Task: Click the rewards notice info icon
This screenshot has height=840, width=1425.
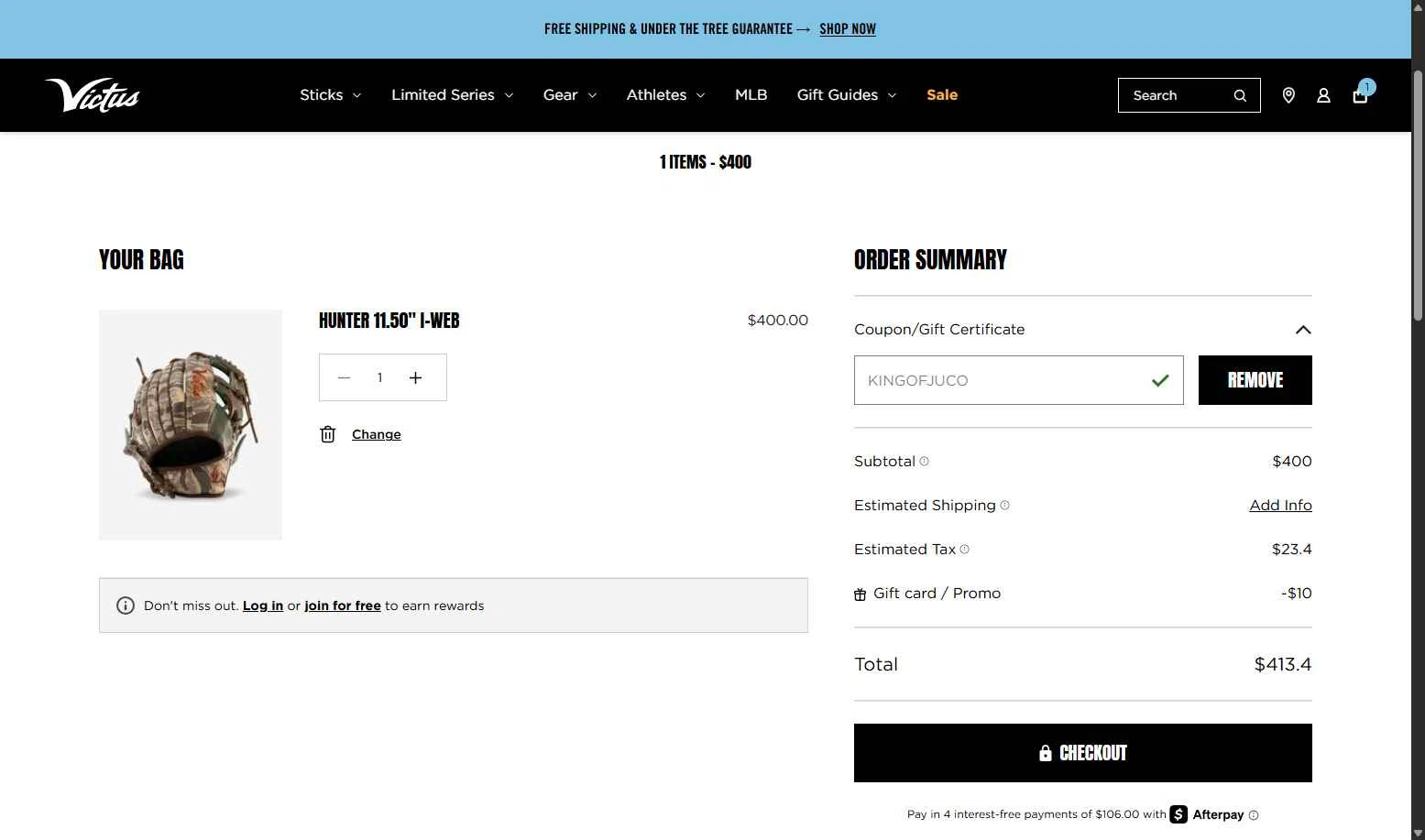Action: pos(126,605)
